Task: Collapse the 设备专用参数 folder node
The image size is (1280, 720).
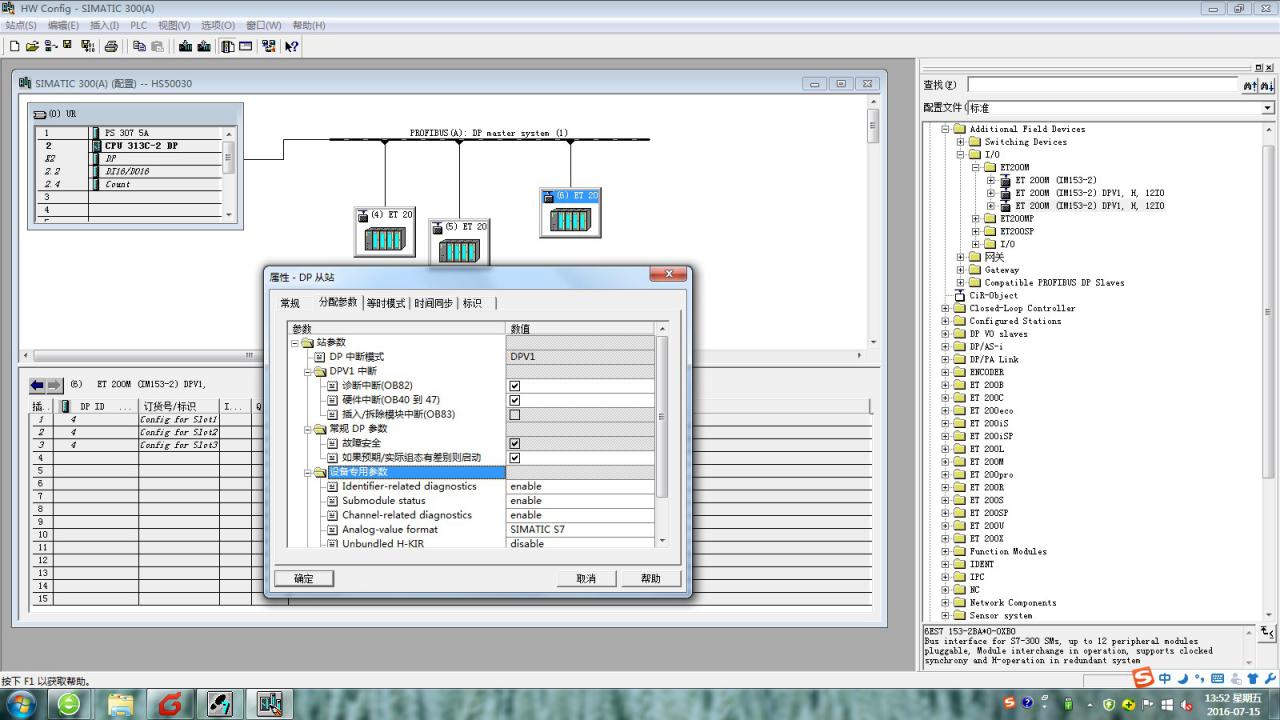Action: (x=308, y=472)
